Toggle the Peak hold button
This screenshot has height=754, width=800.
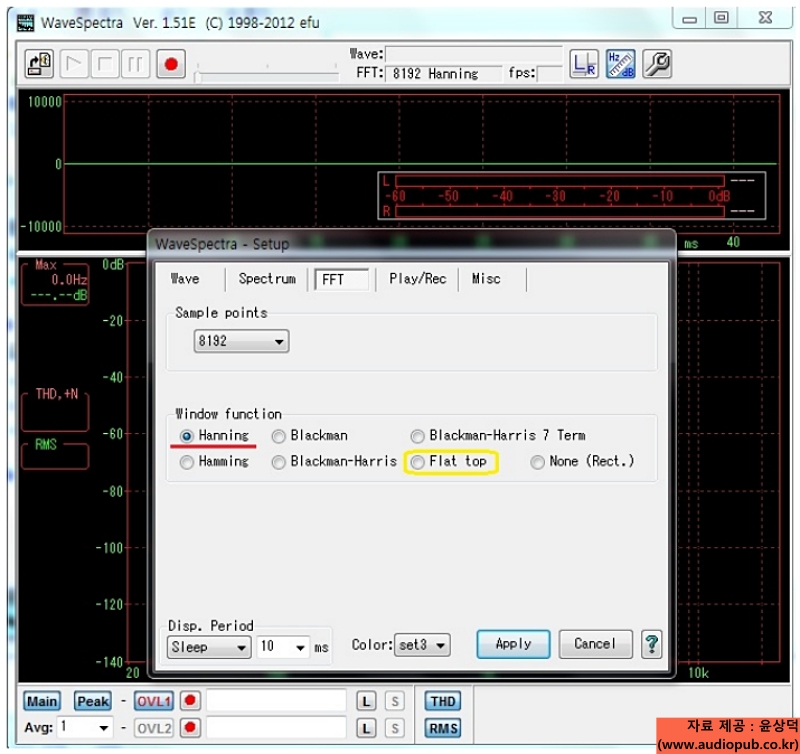click(93, 701)
